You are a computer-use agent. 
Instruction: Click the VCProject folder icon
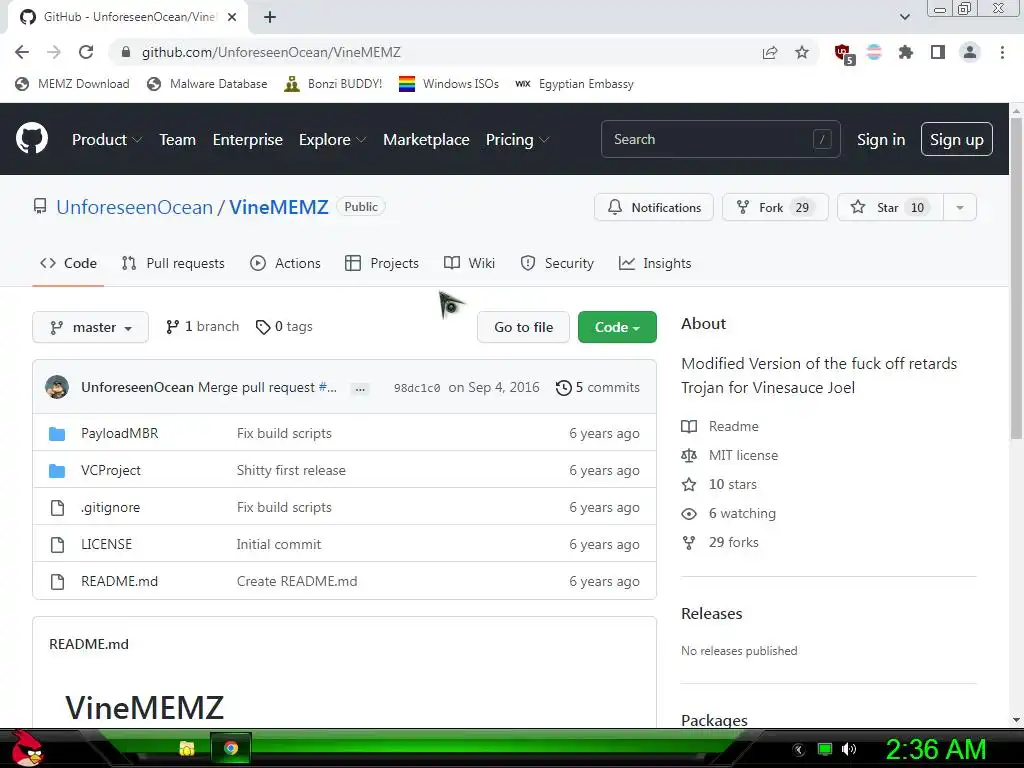(x=57, y=470)
